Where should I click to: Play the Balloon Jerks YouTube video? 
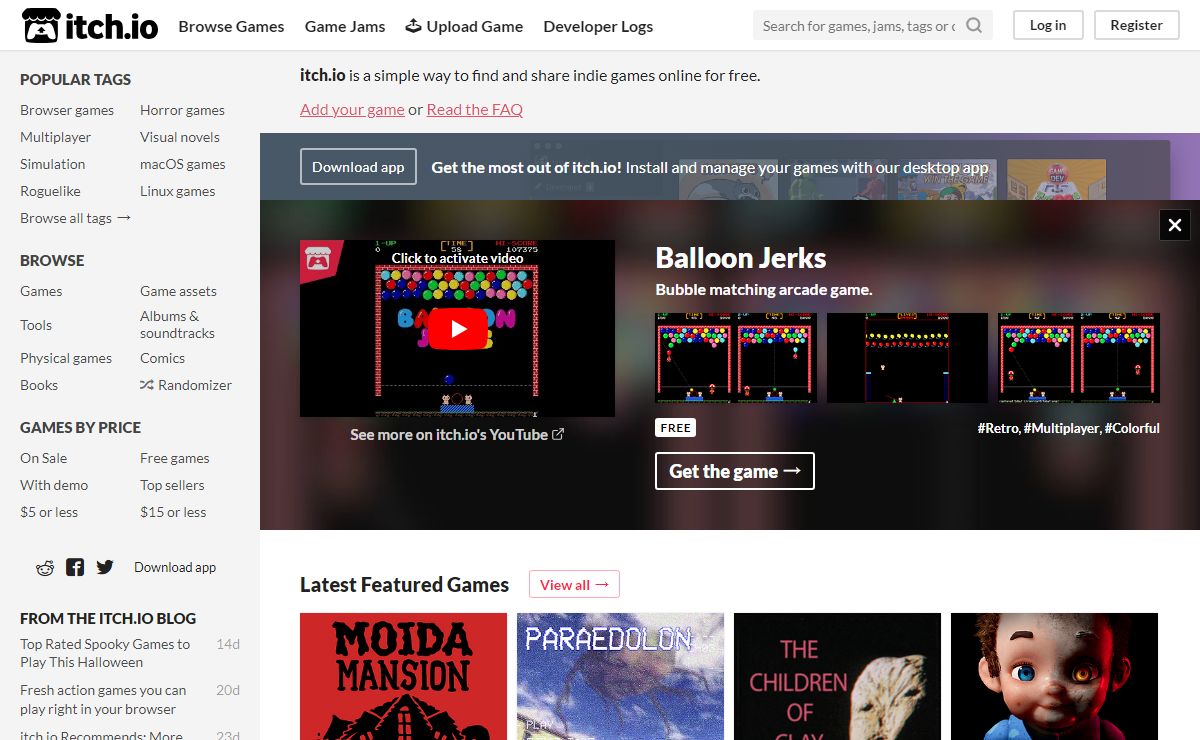[457, 328]
